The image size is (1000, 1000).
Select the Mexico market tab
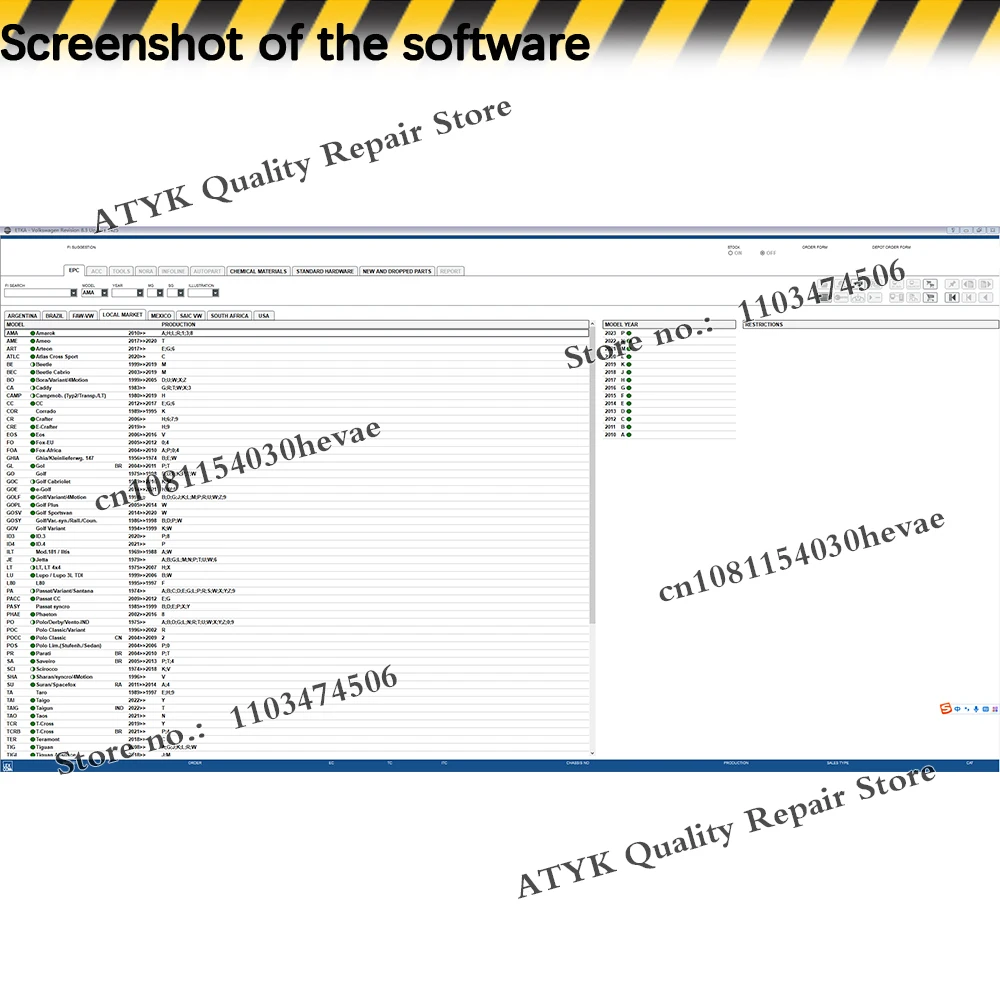[x=161, y=316]
